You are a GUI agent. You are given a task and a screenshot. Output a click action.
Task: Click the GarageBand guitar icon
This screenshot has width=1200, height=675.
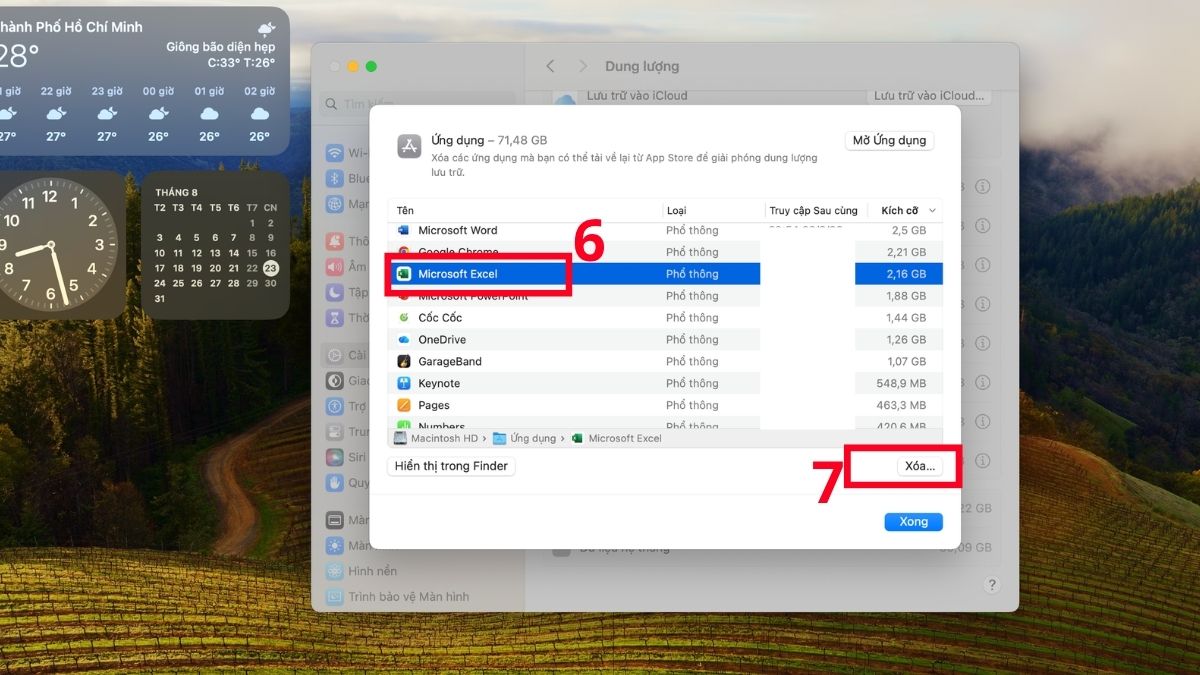coord(403,361)
